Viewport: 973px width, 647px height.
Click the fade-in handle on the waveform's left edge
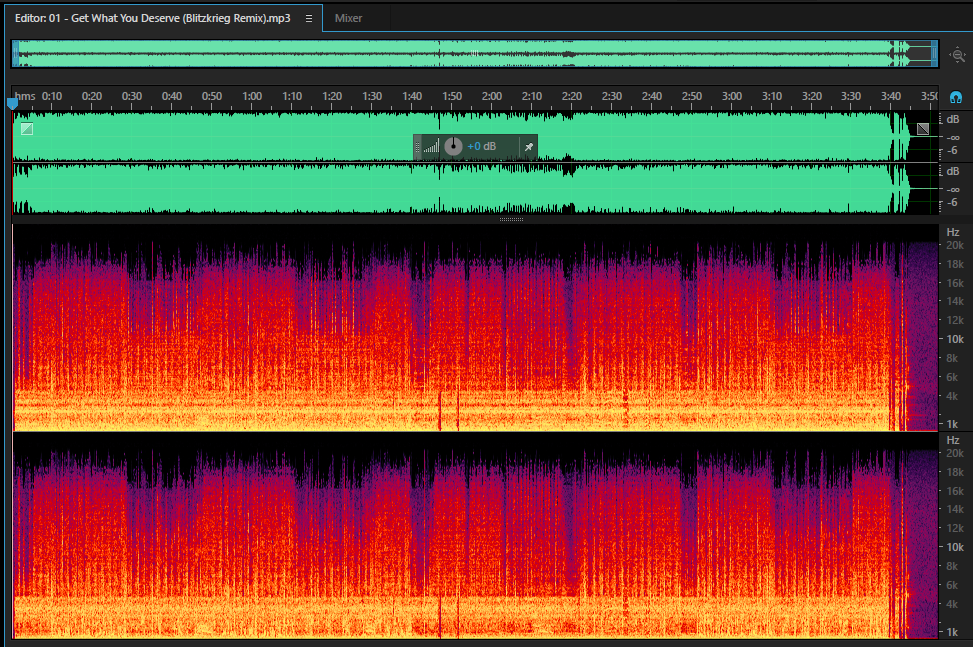click(x=27, y=129)
